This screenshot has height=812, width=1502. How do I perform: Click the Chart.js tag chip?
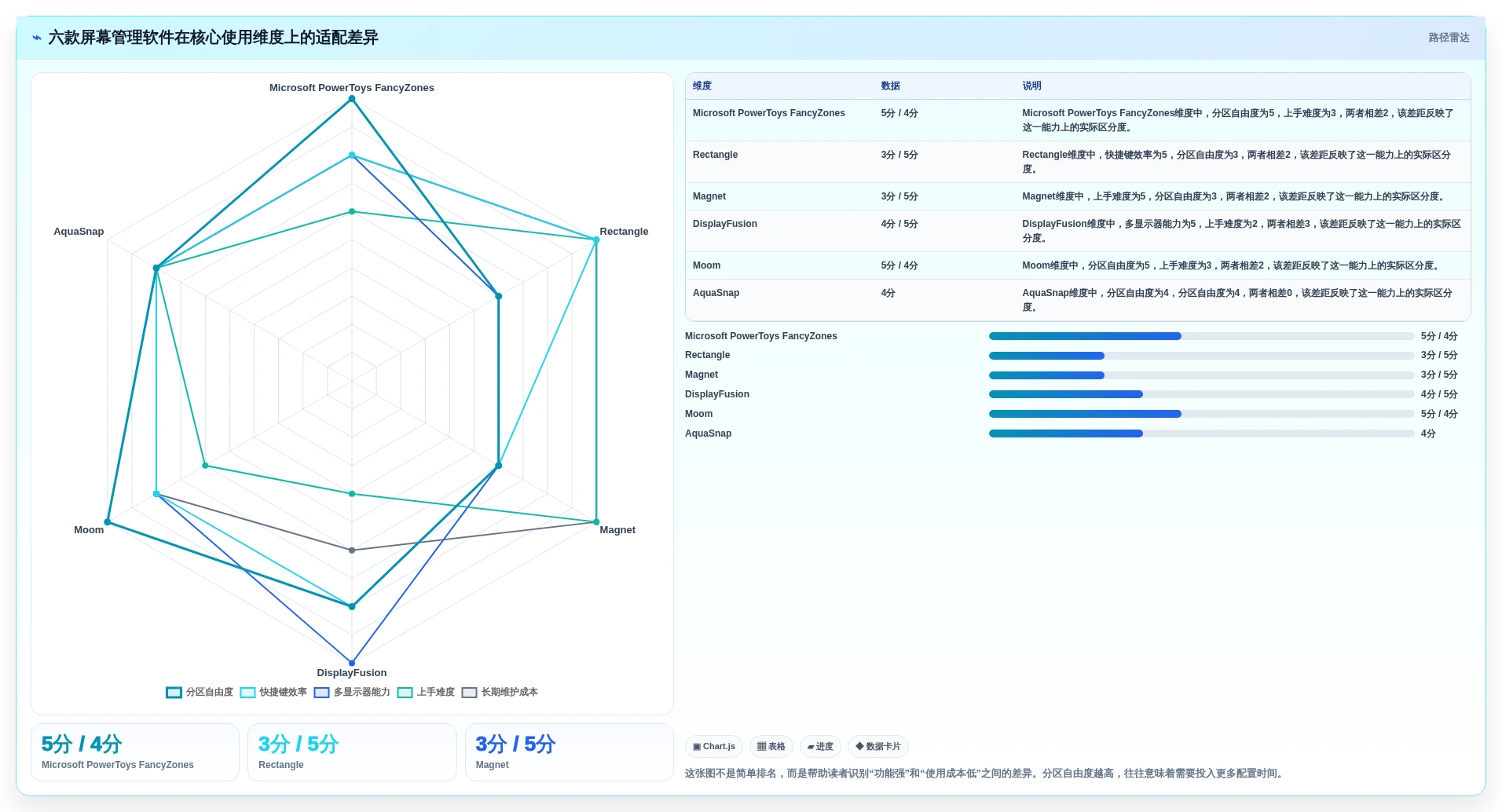coord(714,747)
